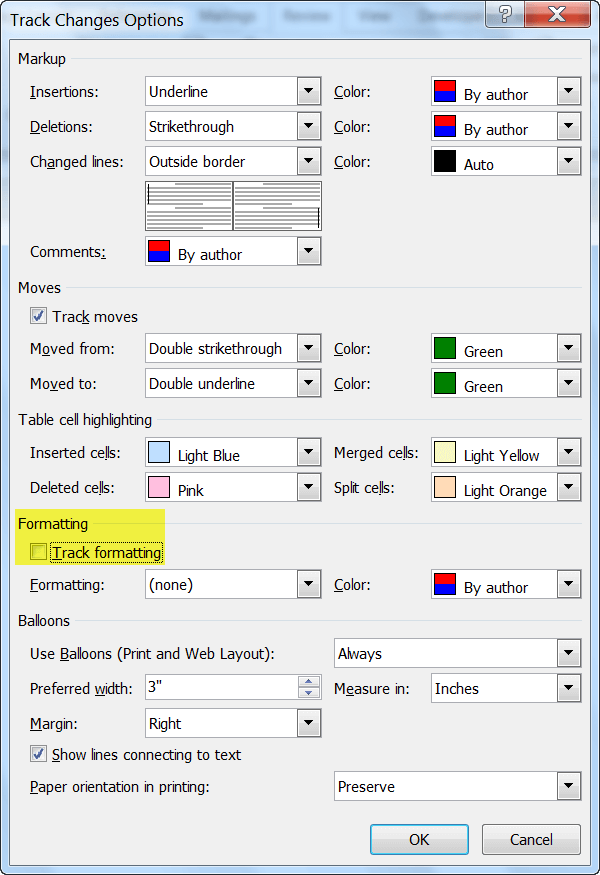This screenshot has height=875, width=600.
Task: Click the black Auto color swatch icon
Action: coord(445,161)
